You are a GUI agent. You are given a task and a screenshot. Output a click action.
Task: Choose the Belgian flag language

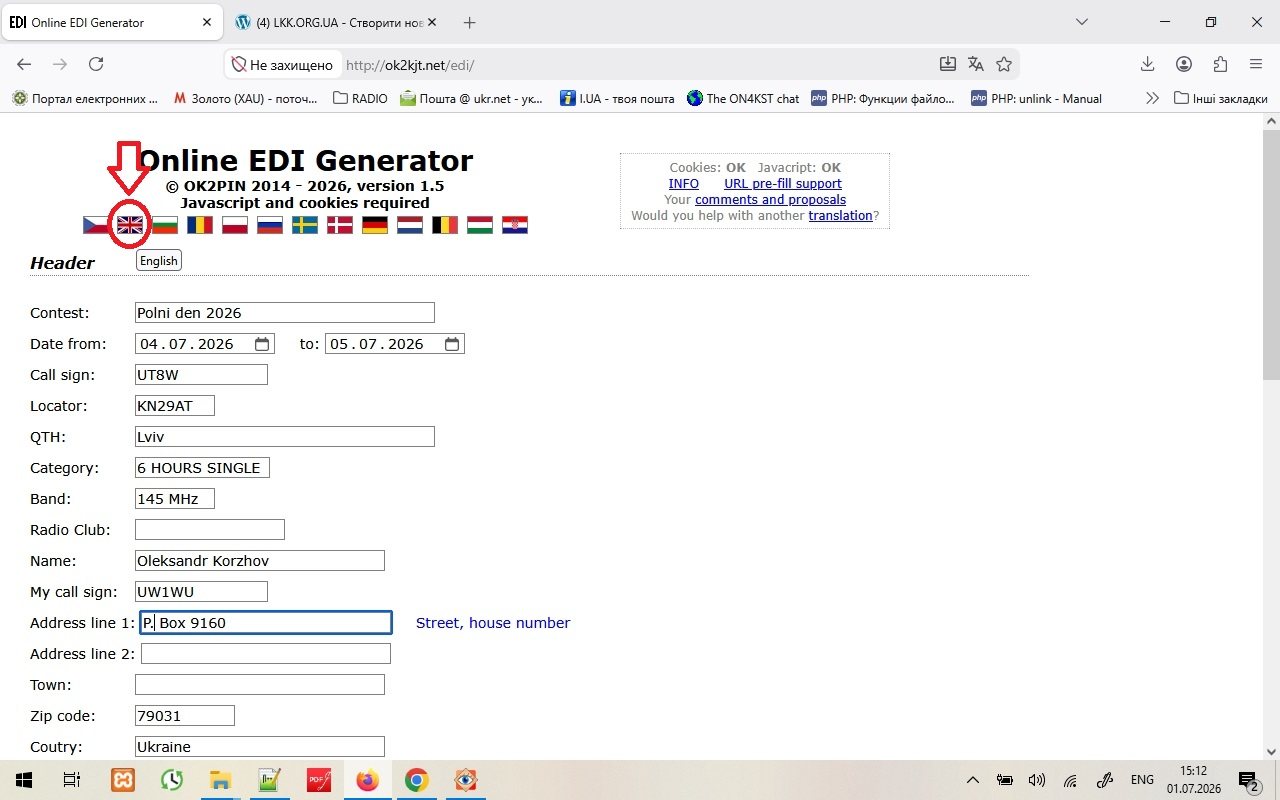(445, 226)
